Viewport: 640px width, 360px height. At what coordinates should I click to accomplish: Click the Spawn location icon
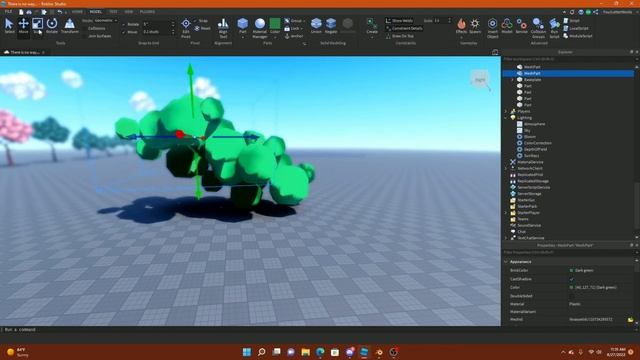coord(475,26)
